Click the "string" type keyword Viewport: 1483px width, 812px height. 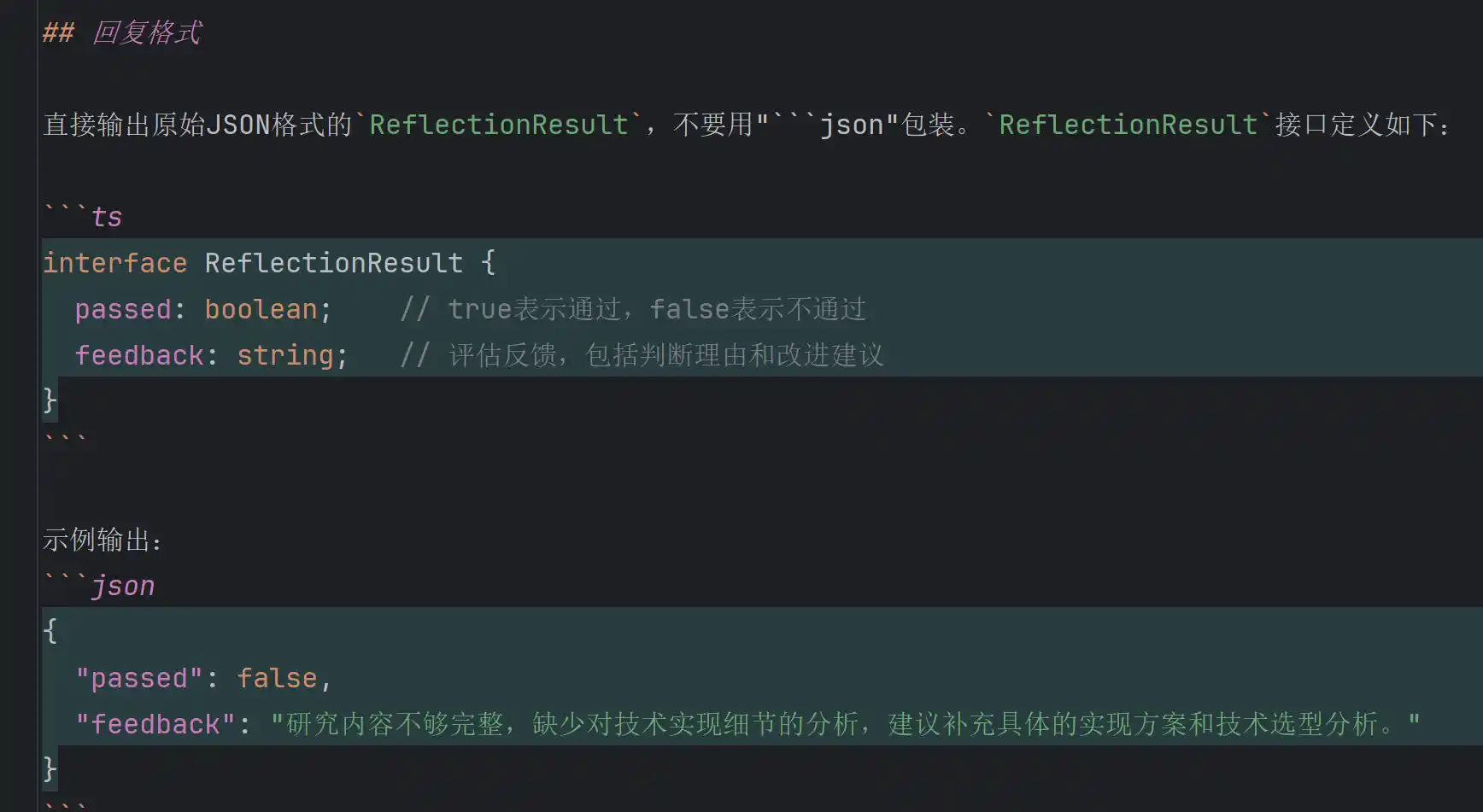(x=284, y=355)
